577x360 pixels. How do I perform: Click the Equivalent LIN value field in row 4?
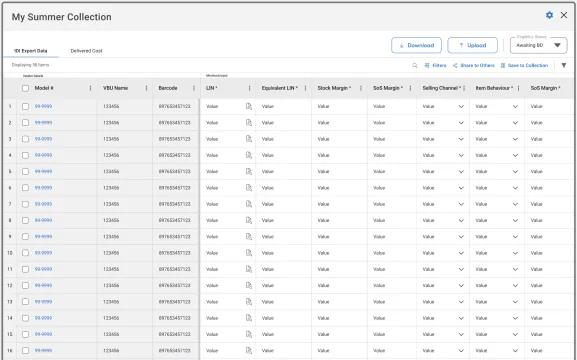pyautogui.click(x=284, y=155)
